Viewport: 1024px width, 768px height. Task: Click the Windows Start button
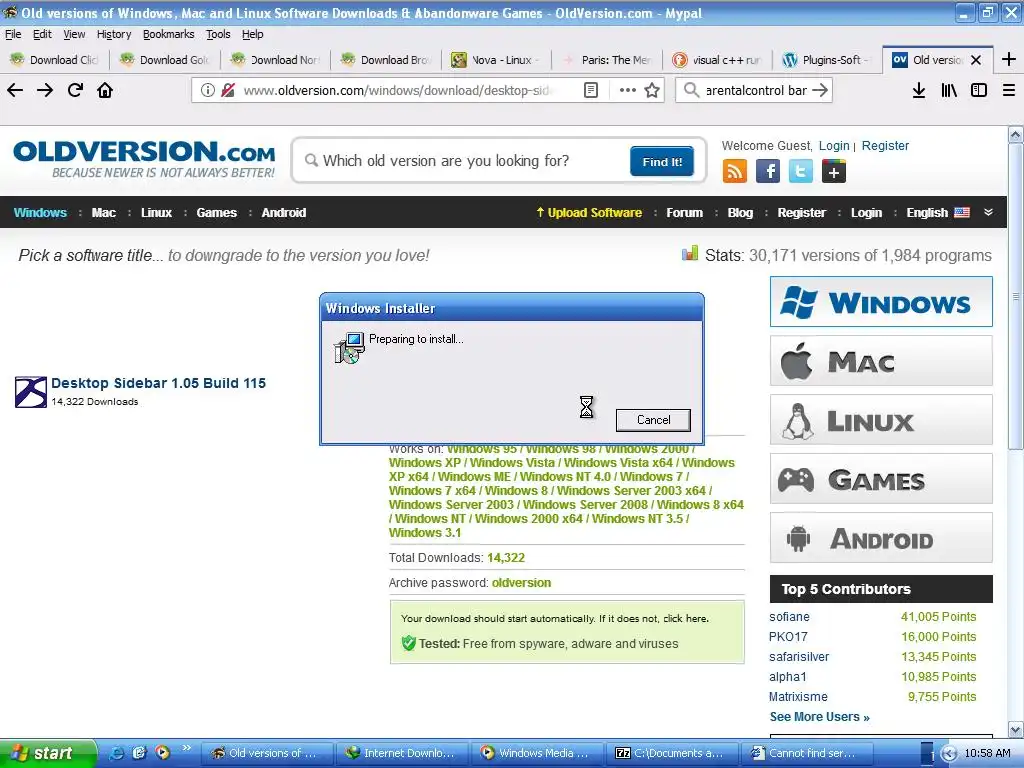click(x=48, y=753)
